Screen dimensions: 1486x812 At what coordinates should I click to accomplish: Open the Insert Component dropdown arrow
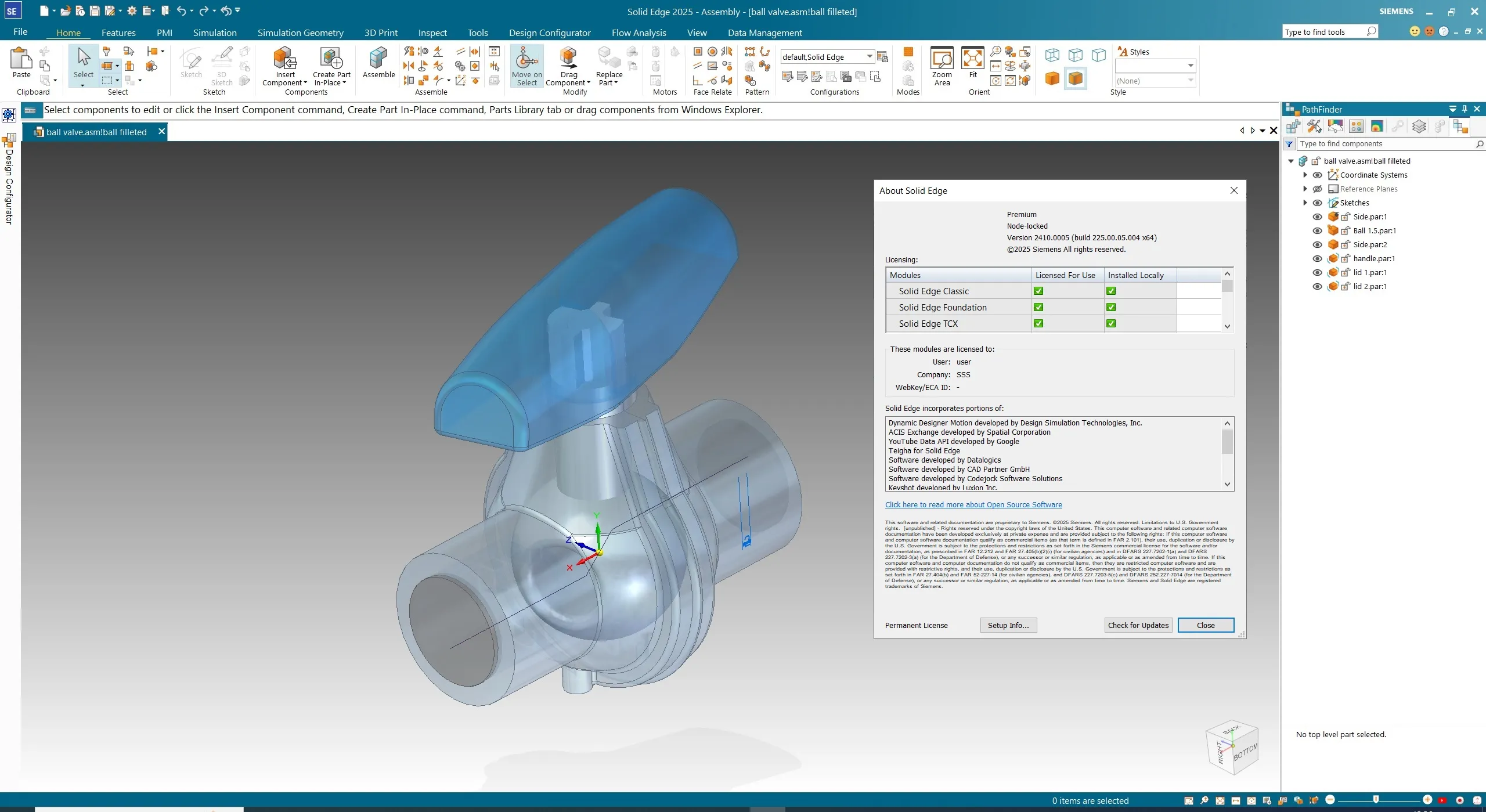tap(306, 83)
